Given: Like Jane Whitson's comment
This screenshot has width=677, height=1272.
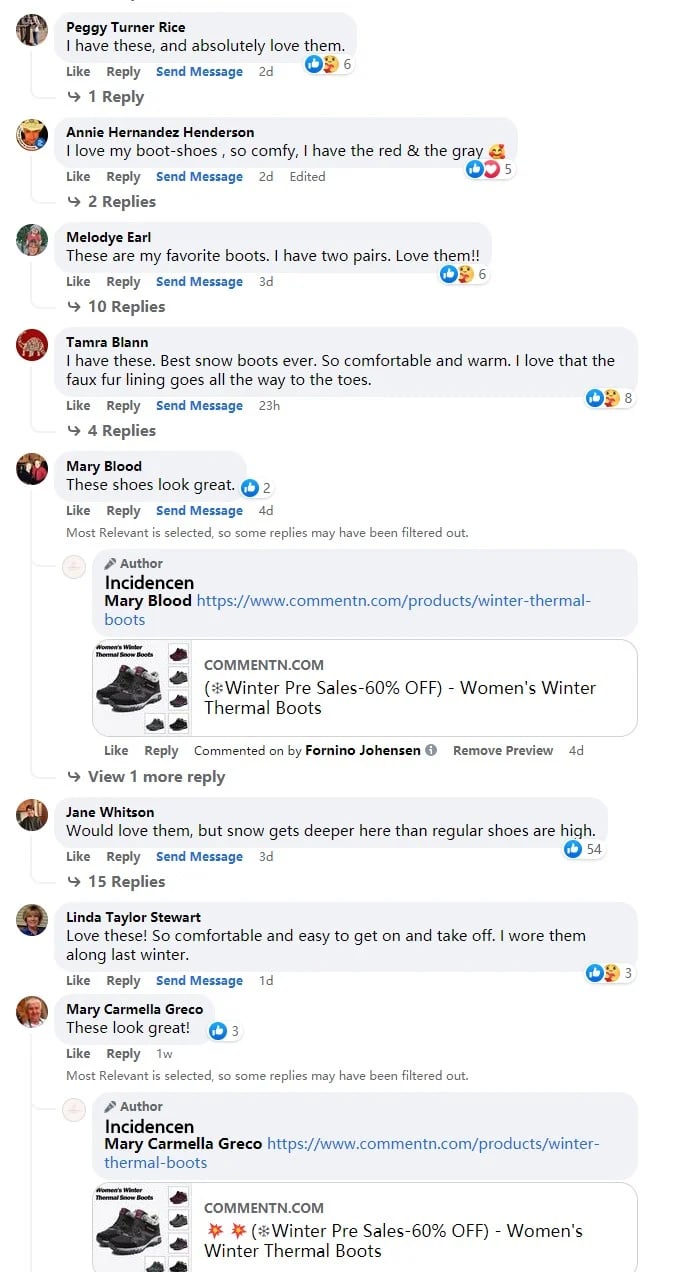Looking at the screenshot, I should pos(78,857).
